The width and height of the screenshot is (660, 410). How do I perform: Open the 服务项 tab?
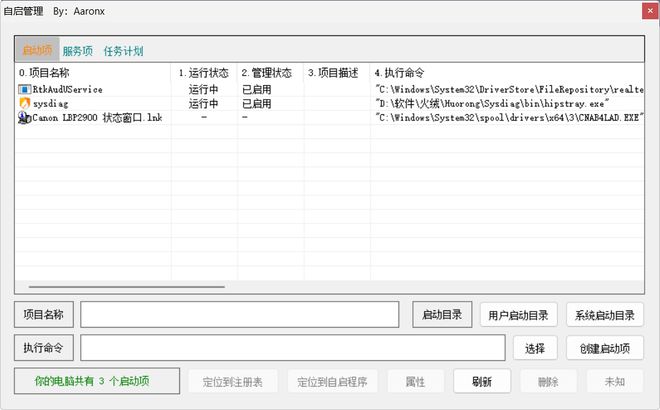[77, 51]
